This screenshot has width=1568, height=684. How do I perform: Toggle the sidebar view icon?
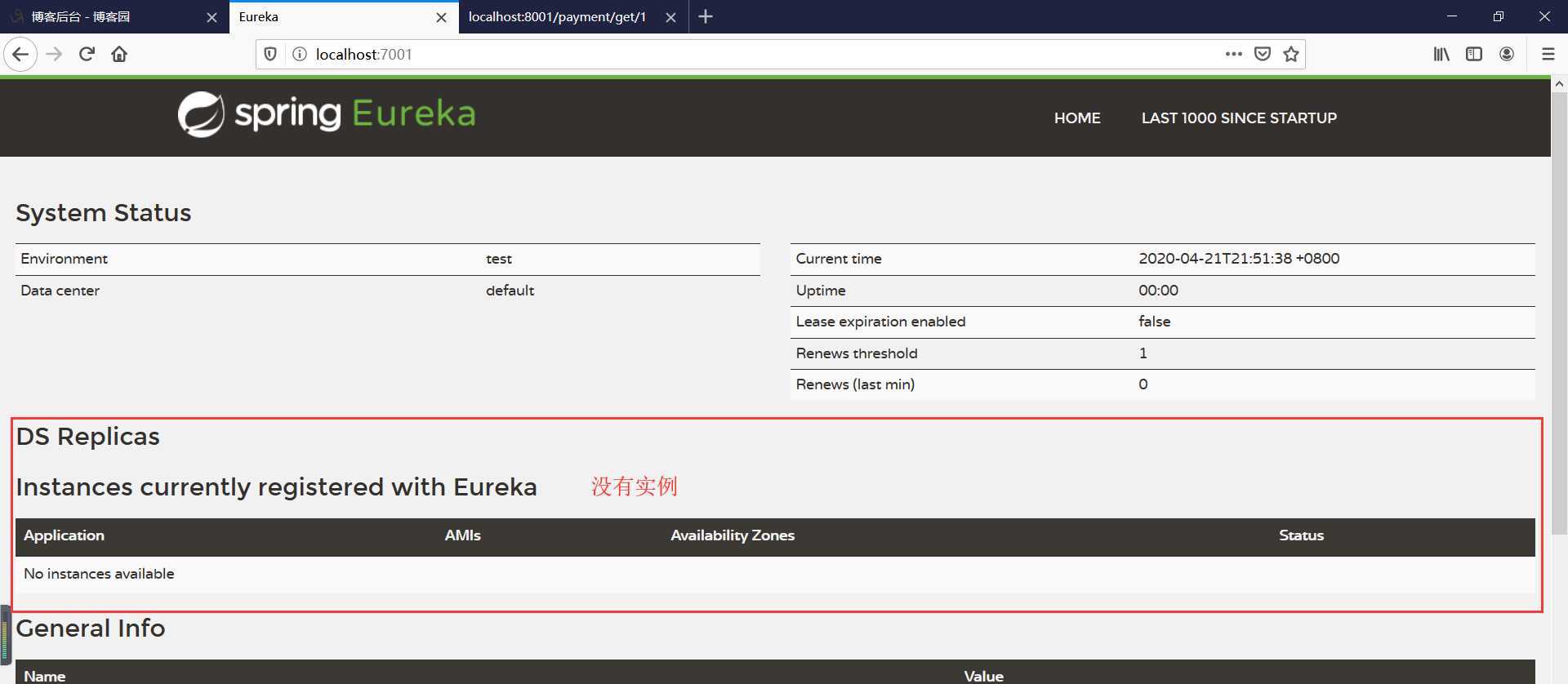[x=1474, y=54]
